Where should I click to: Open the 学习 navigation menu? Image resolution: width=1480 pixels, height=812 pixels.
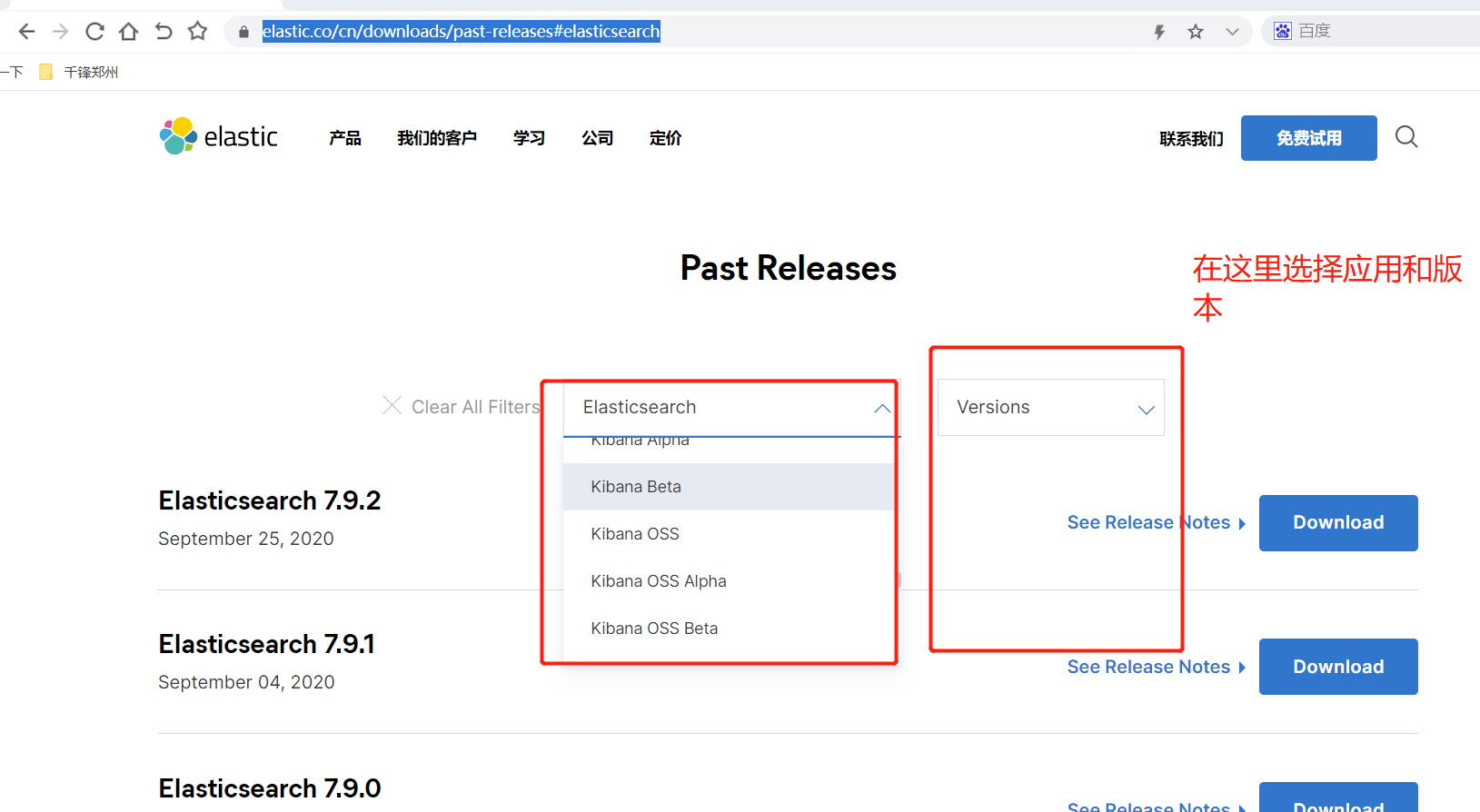coord(529,138)
